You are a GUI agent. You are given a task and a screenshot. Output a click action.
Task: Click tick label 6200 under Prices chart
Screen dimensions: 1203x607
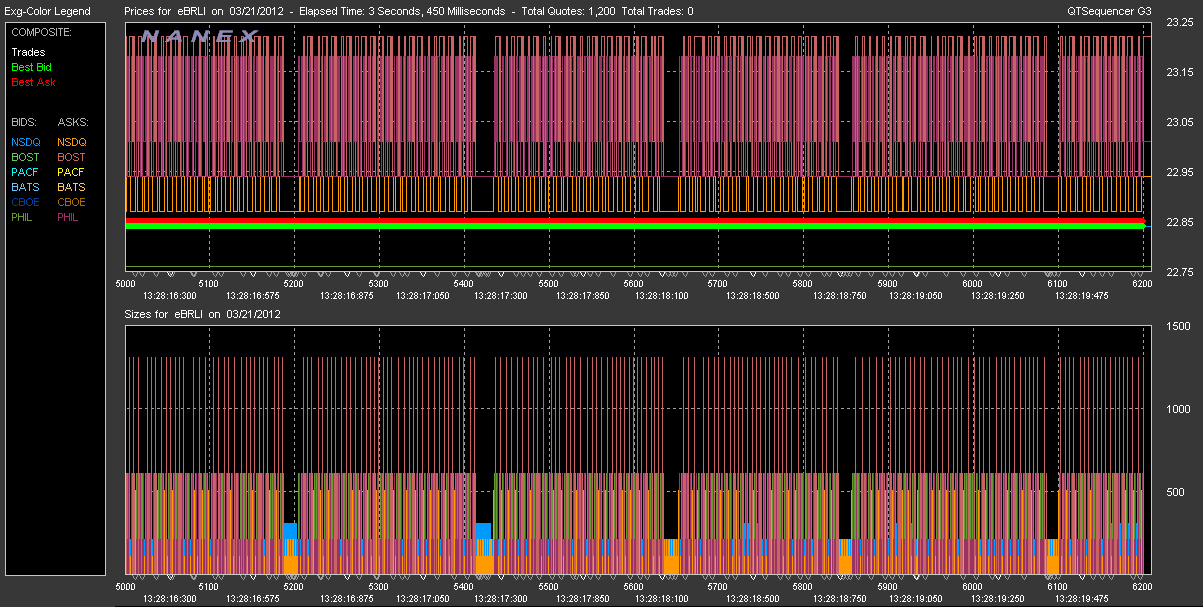(x=1142, y=284)
